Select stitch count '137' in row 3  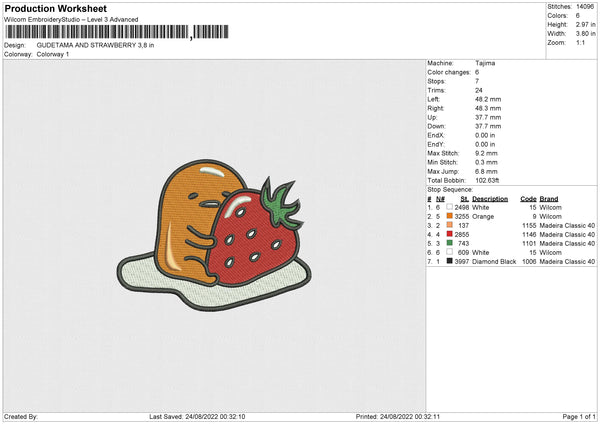click(463, 225)
